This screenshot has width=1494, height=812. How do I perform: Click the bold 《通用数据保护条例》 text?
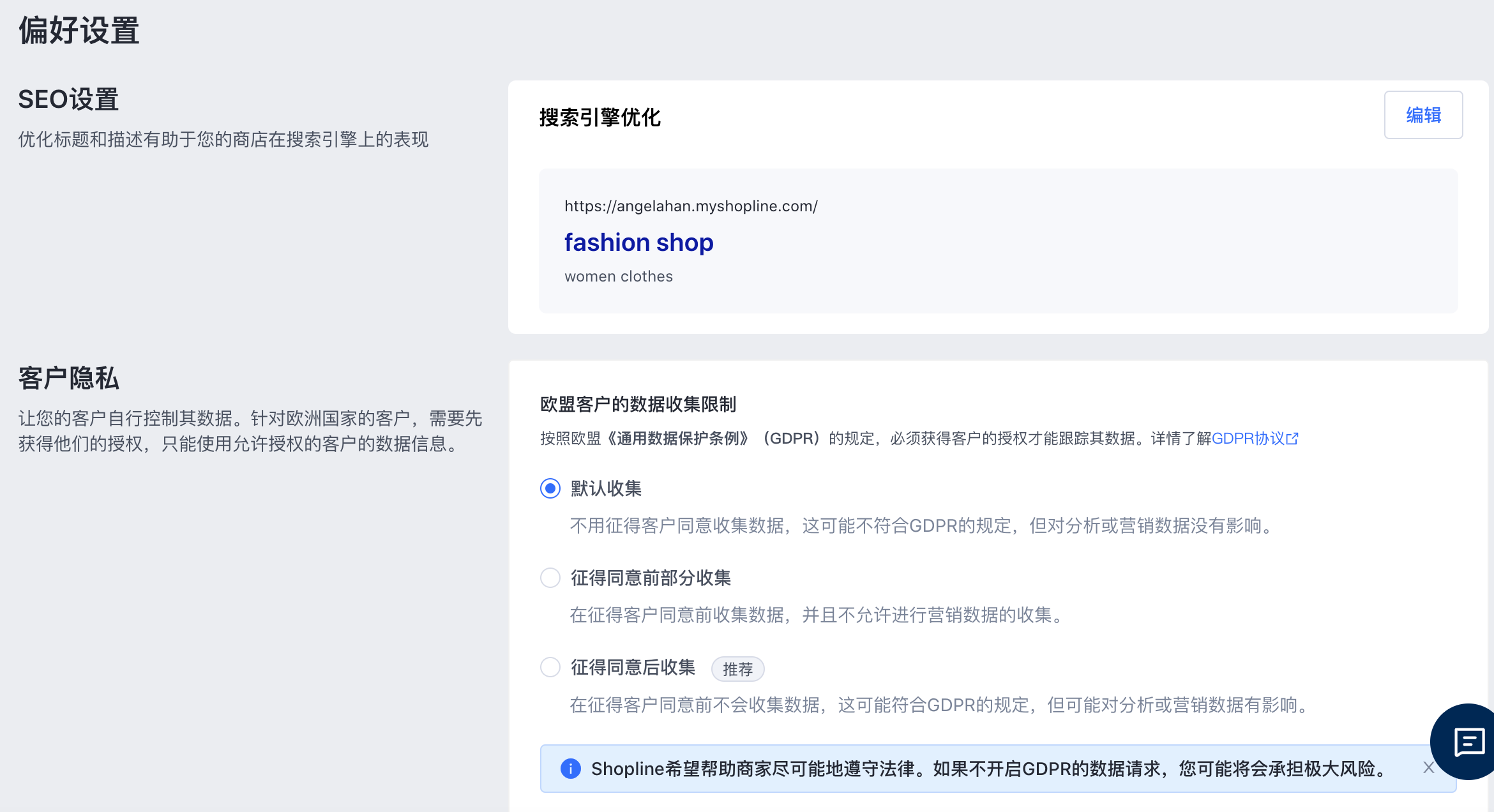coord(677,439)
